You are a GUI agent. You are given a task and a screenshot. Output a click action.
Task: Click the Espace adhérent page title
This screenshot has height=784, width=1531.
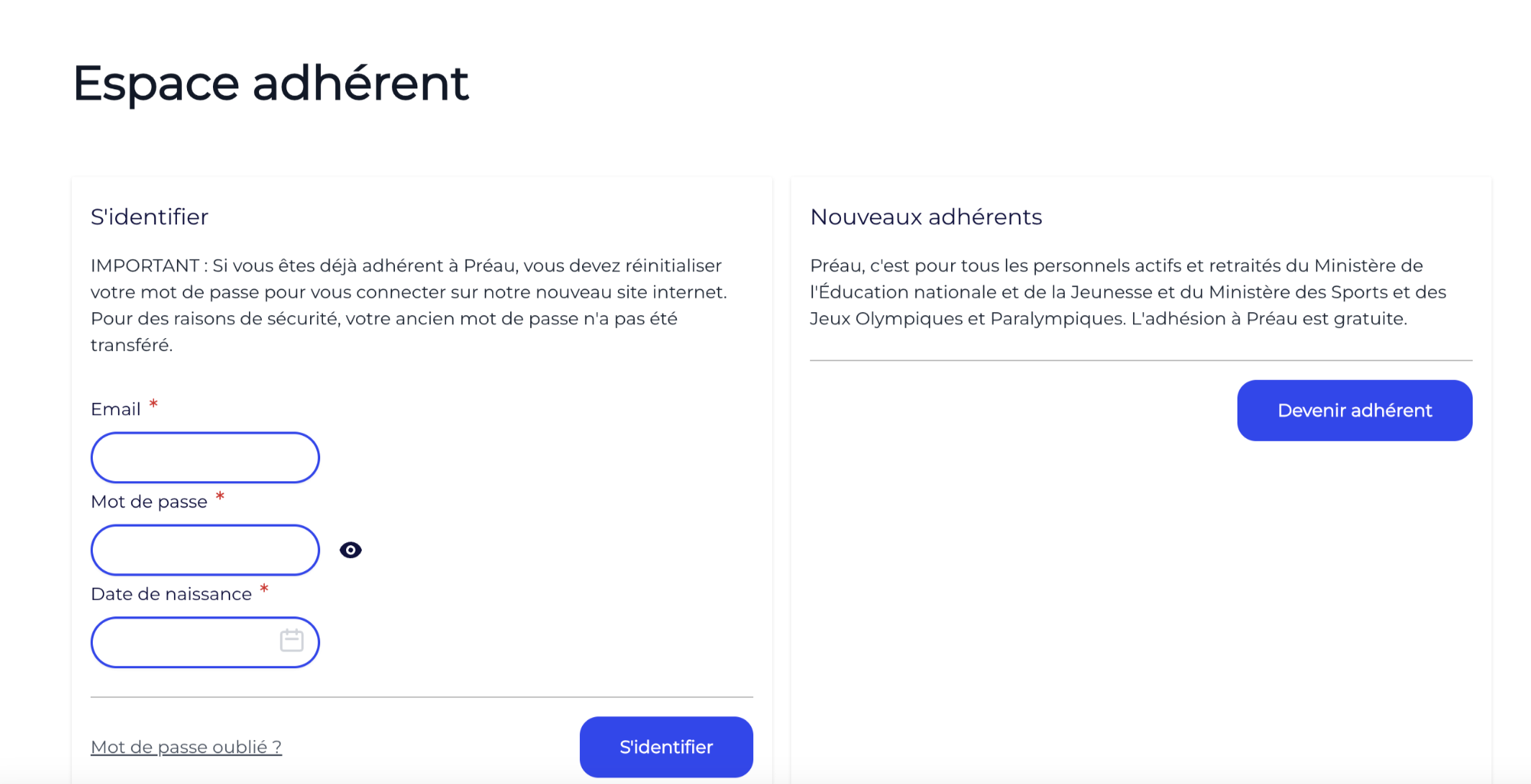pos(271,83)
